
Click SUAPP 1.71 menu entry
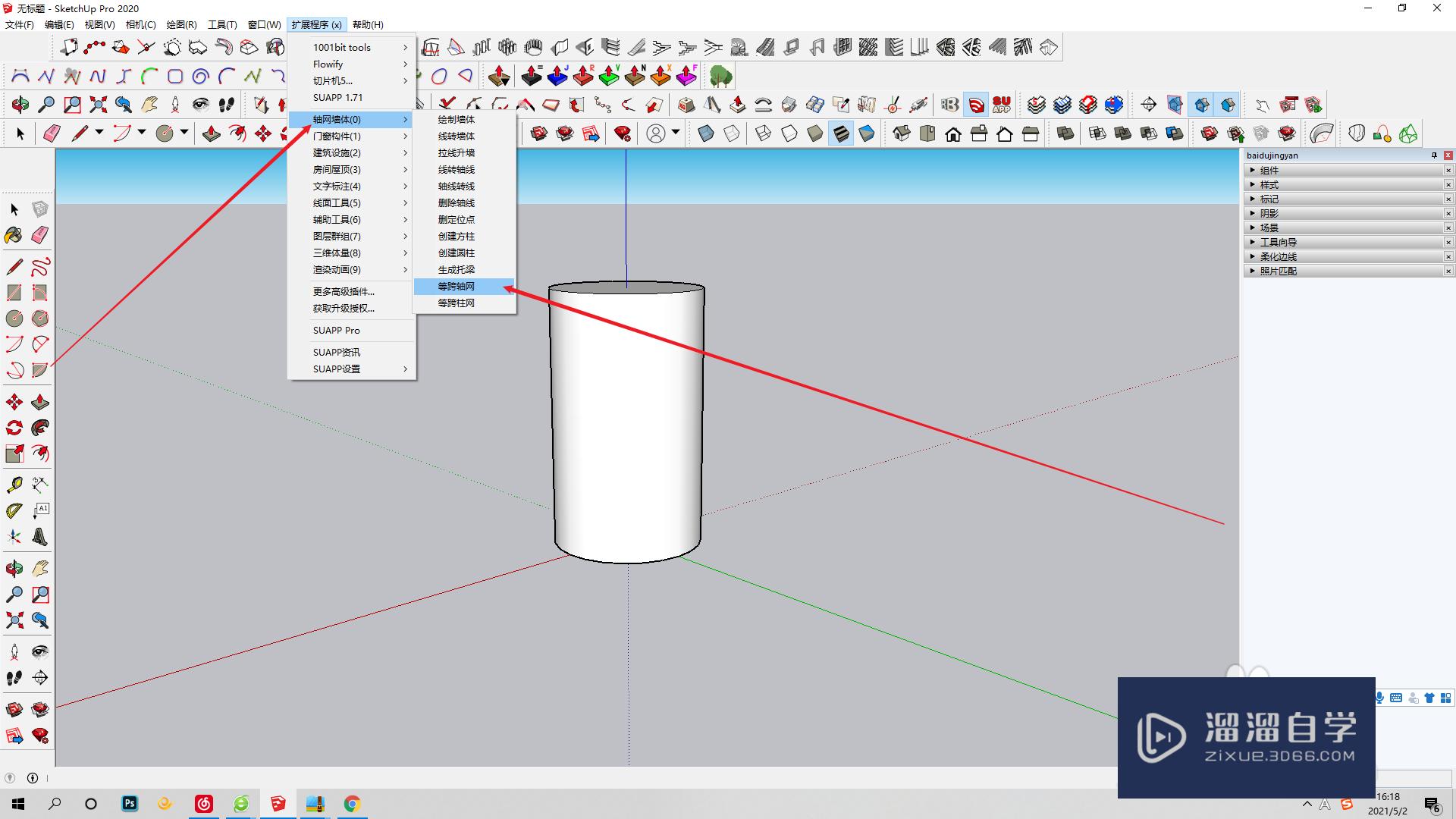click(x=352, y=98)
